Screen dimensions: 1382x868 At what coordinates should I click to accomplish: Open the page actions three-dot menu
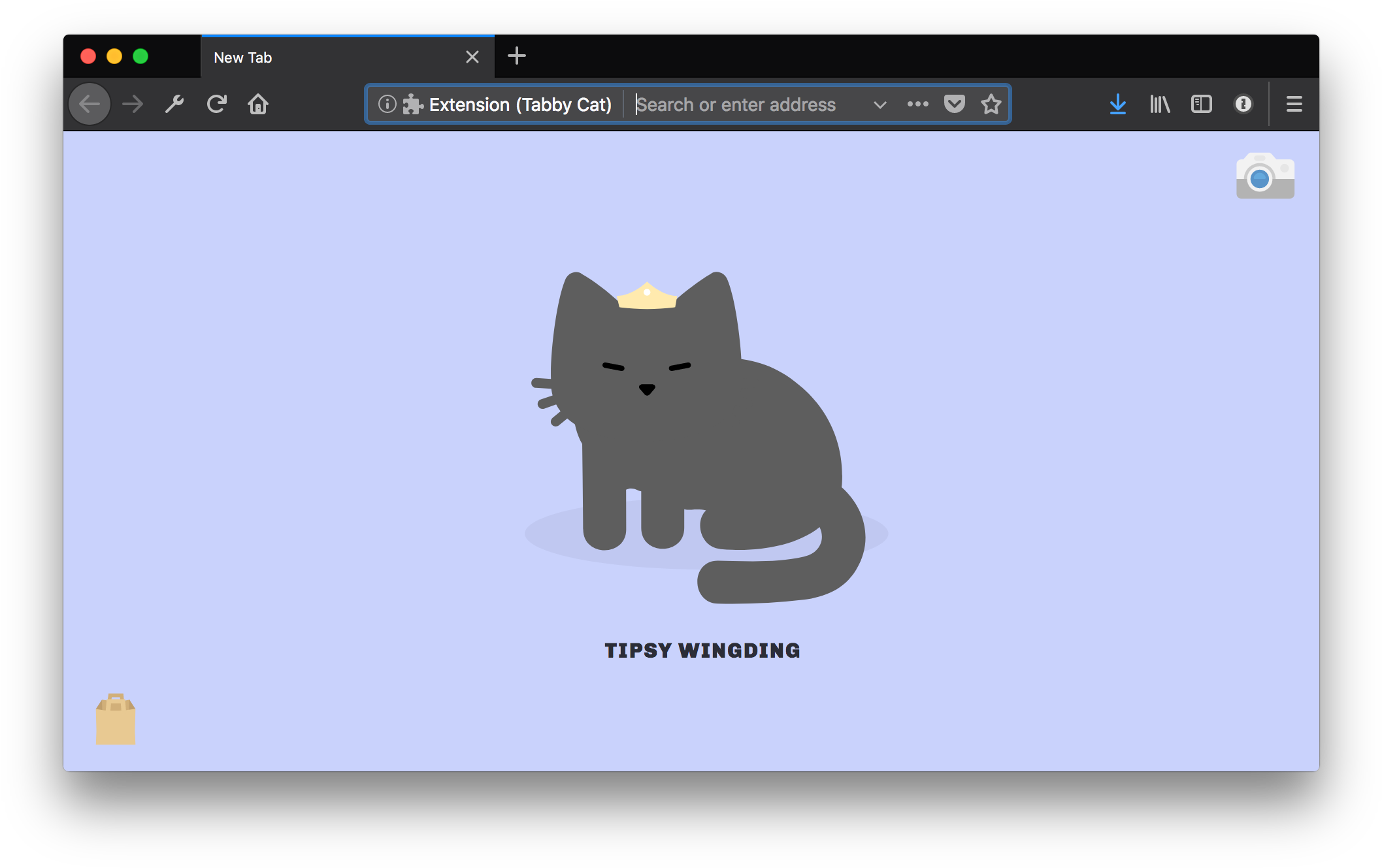[917, 104]
